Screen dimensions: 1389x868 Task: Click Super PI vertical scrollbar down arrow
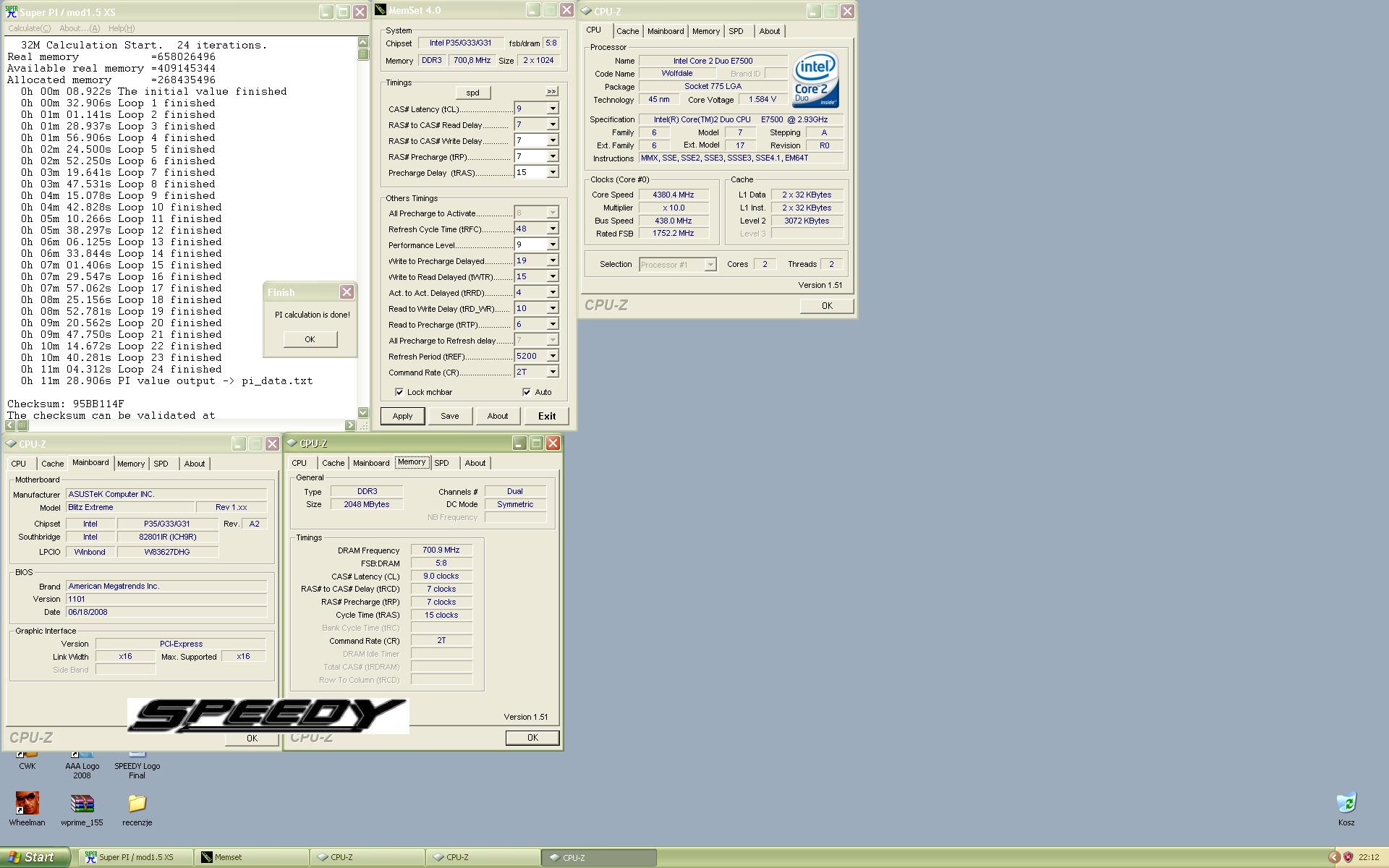coord(363,412)
